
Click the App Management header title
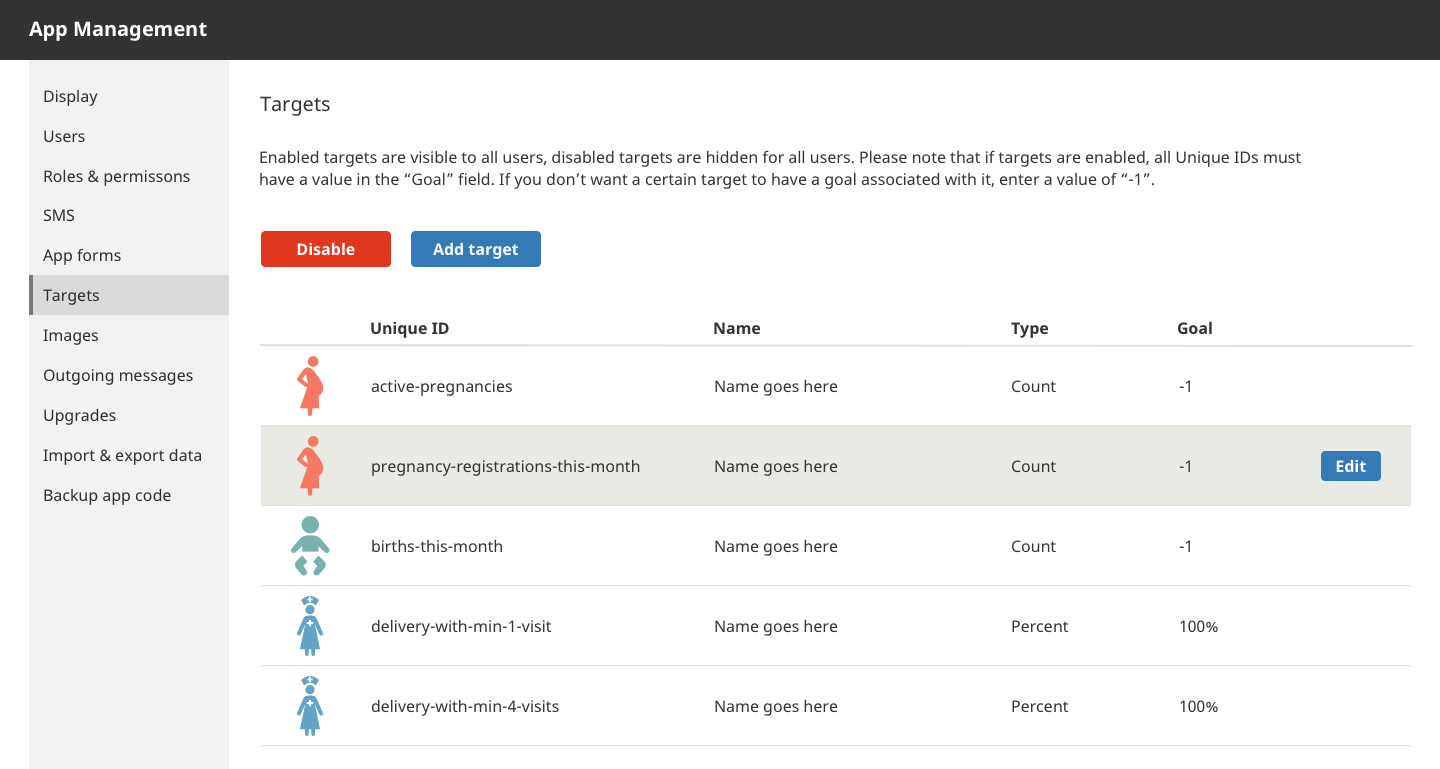point(118,29)
